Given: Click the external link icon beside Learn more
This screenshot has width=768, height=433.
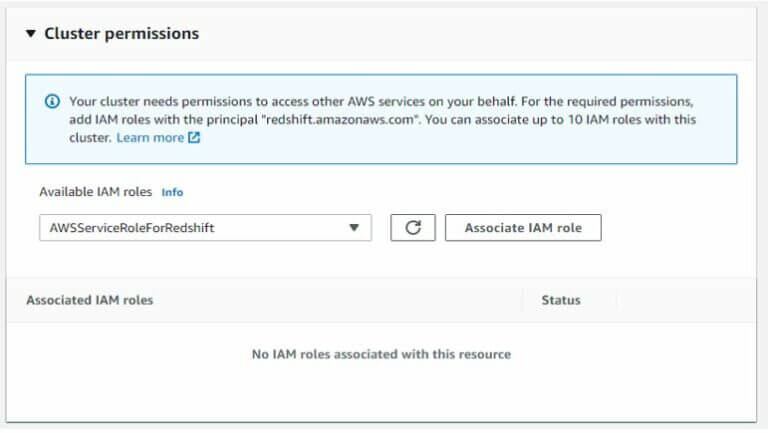Looking at the screenshot, I should (x=194, y=138).
